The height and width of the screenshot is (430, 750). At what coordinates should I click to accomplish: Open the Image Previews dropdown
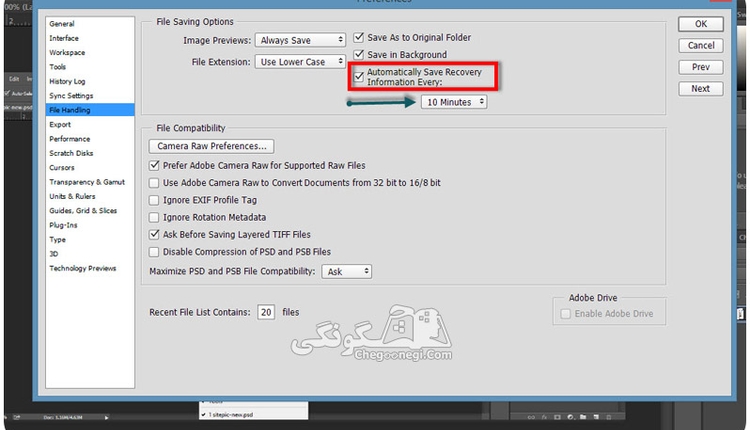point(300,40)
